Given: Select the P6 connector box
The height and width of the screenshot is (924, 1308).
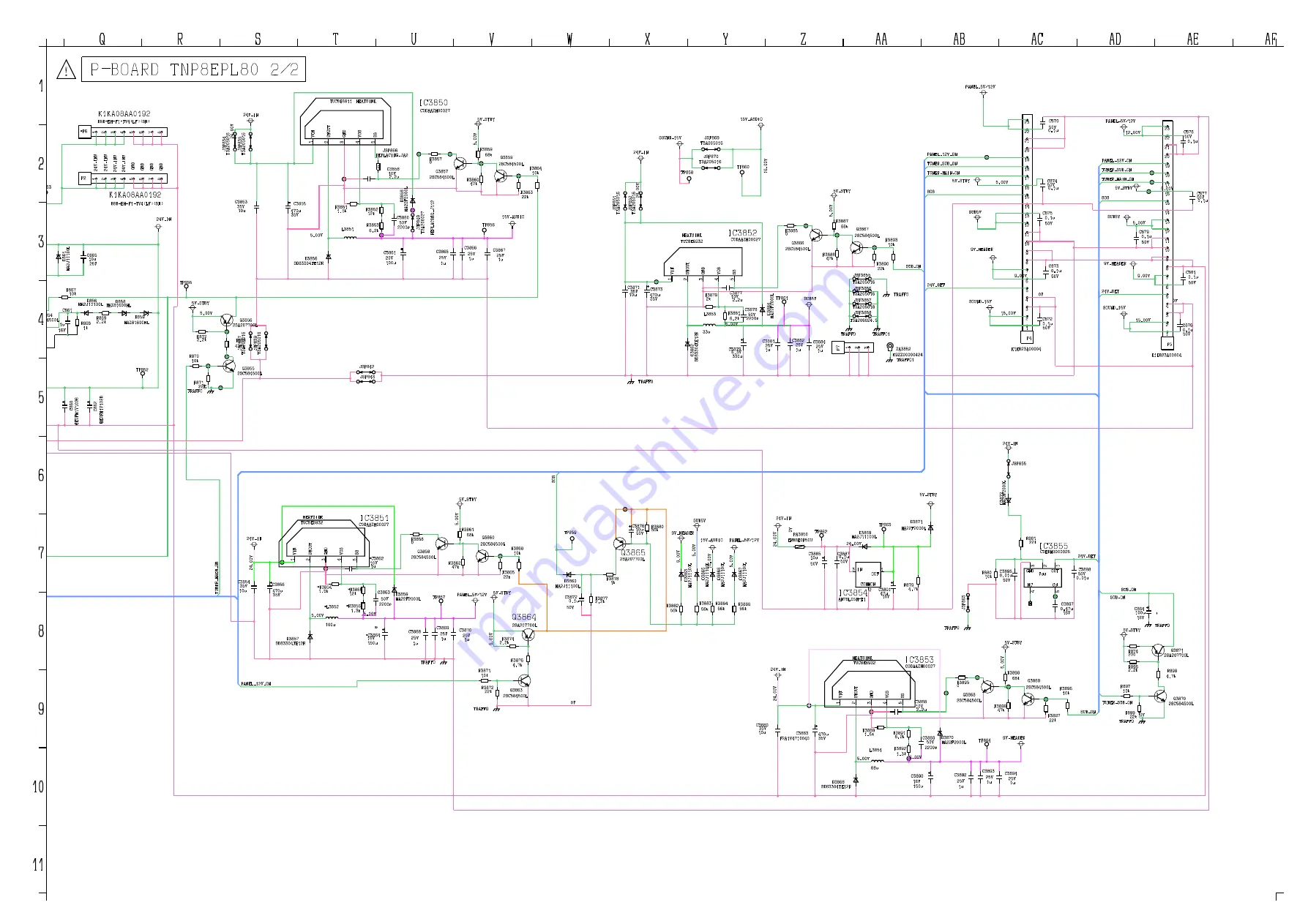Looking at the screenshot, I should coord(123,132).
